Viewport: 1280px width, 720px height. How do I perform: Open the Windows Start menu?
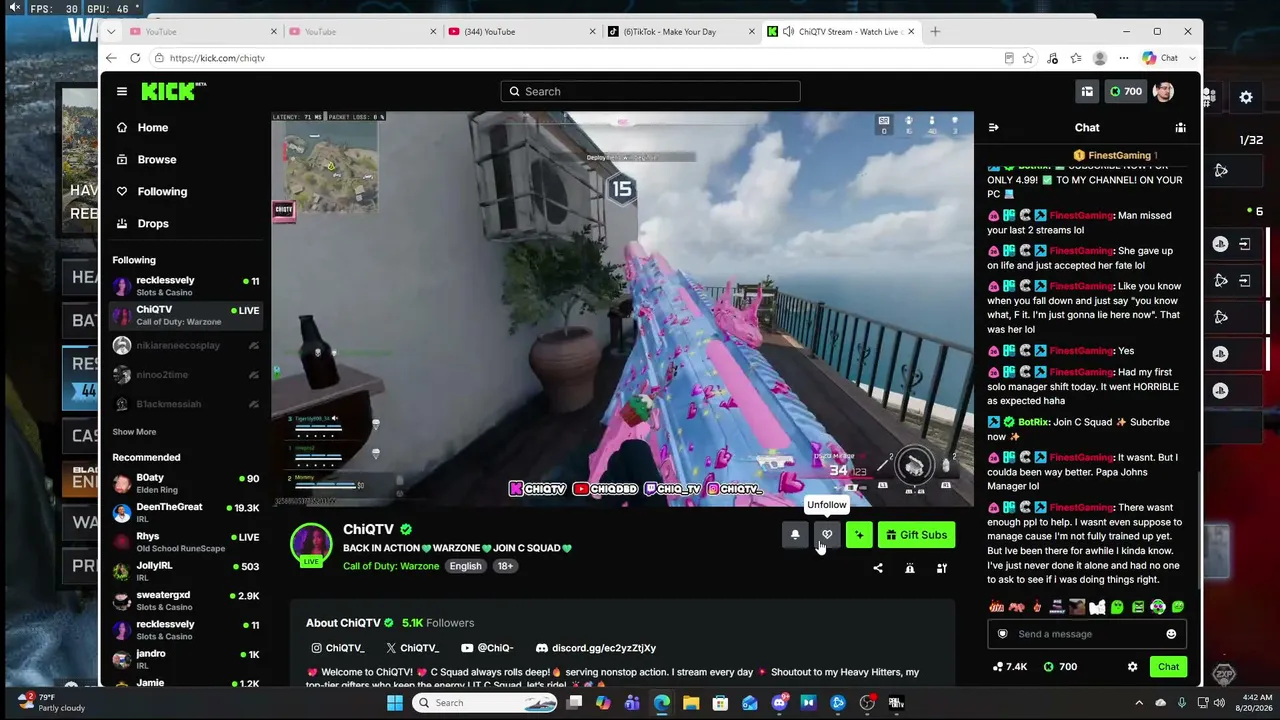[394, 703]
